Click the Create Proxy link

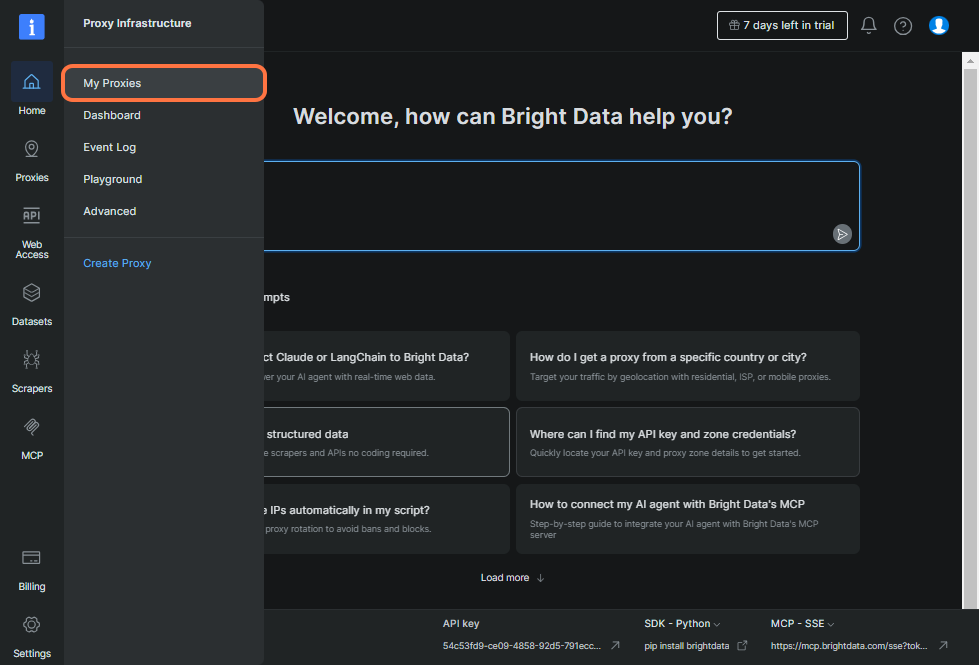pyautogui.click(x=117, y=264)
